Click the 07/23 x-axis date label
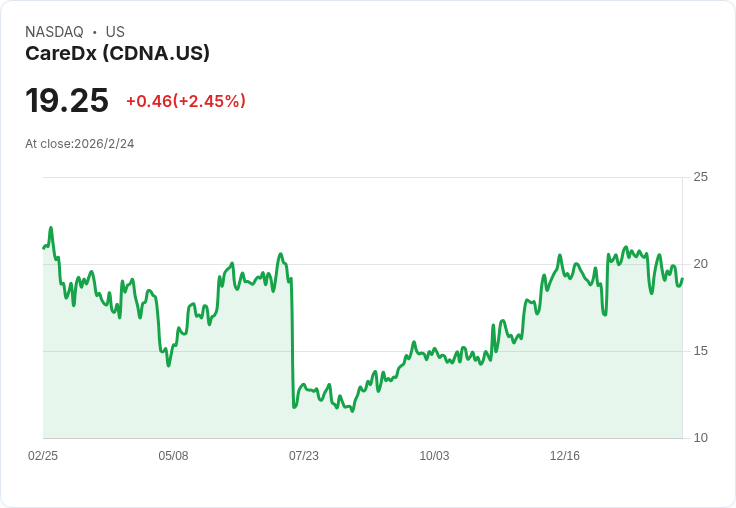 point(304,456)
